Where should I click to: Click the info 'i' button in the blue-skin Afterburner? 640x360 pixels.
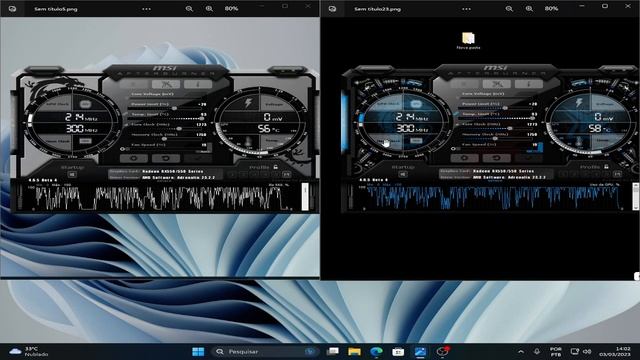click(529, 84)
